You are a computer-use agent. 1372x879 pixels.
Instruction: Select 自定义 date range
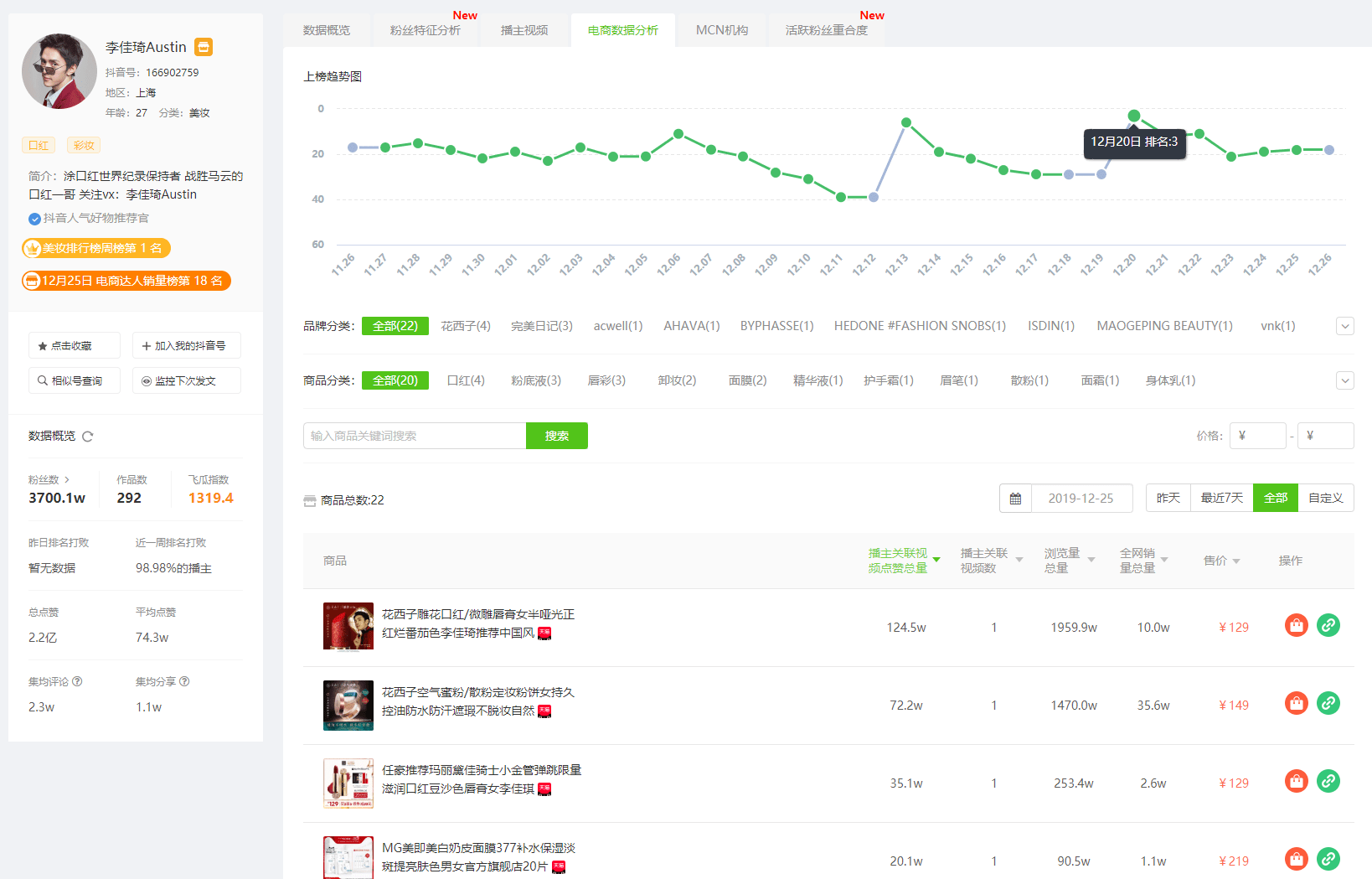(x=1326, y=498)
